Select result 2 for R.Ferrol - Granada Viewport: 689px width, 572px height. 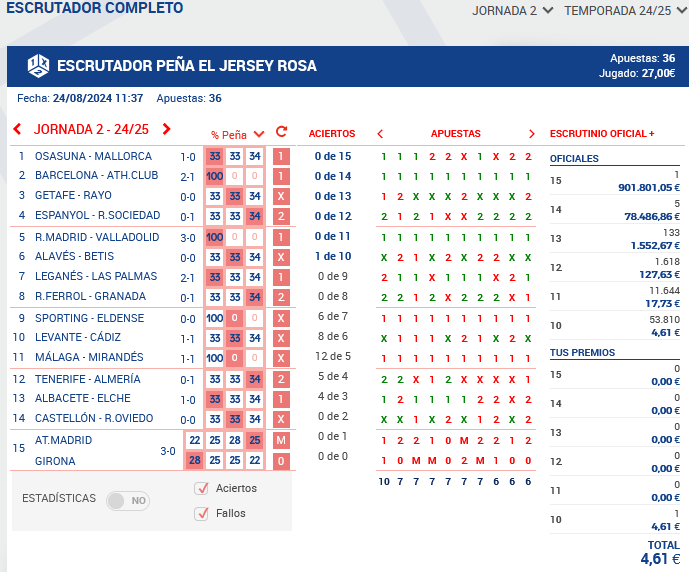[x=281, y=297]
